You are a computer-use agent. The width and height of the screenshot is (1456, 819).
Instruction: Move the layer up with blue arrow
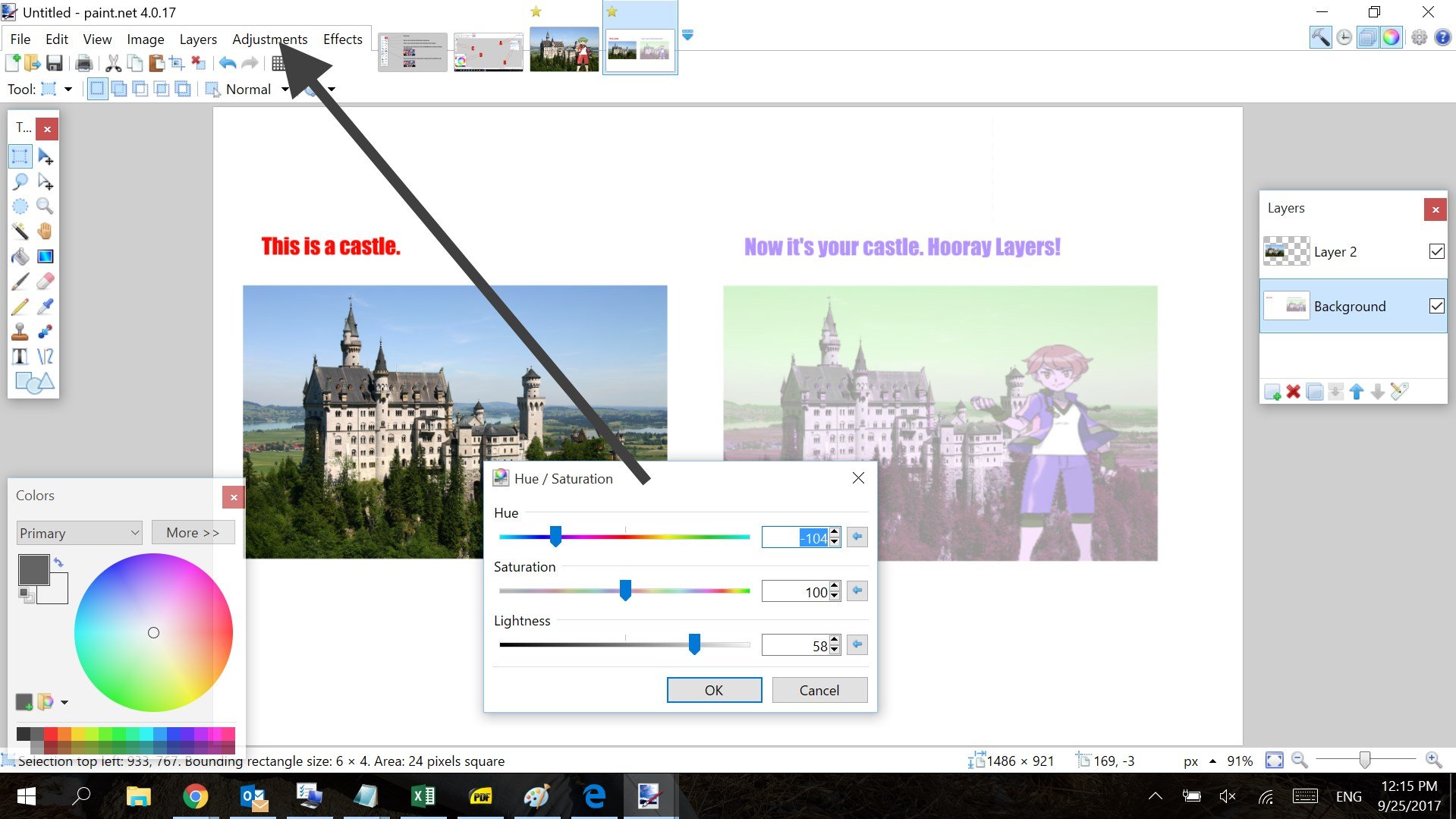pos(1357,392)
